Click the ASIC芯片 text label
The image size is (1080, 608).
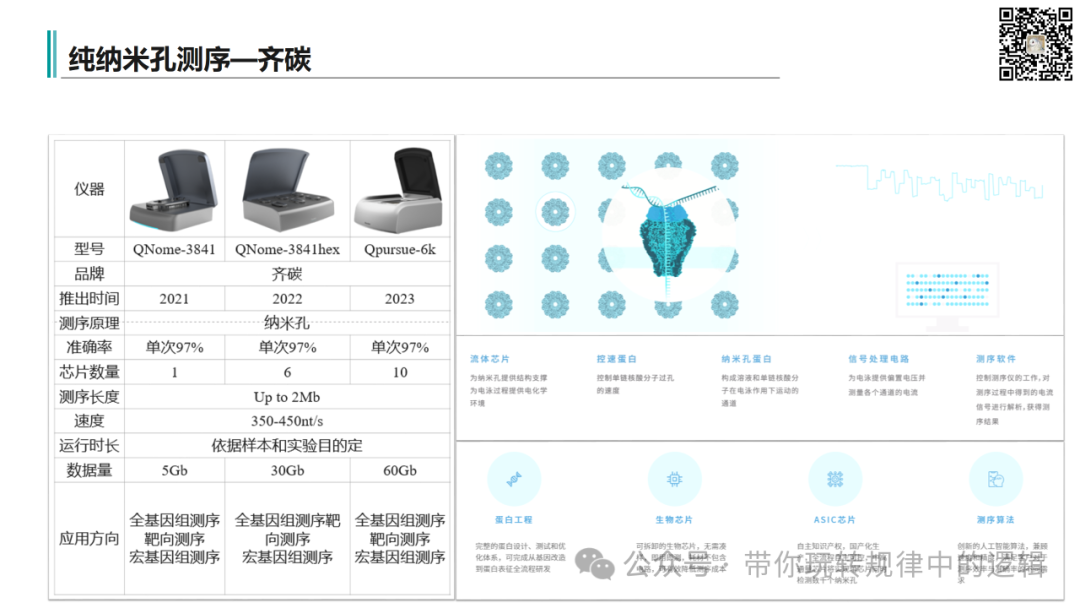[835, 520]
